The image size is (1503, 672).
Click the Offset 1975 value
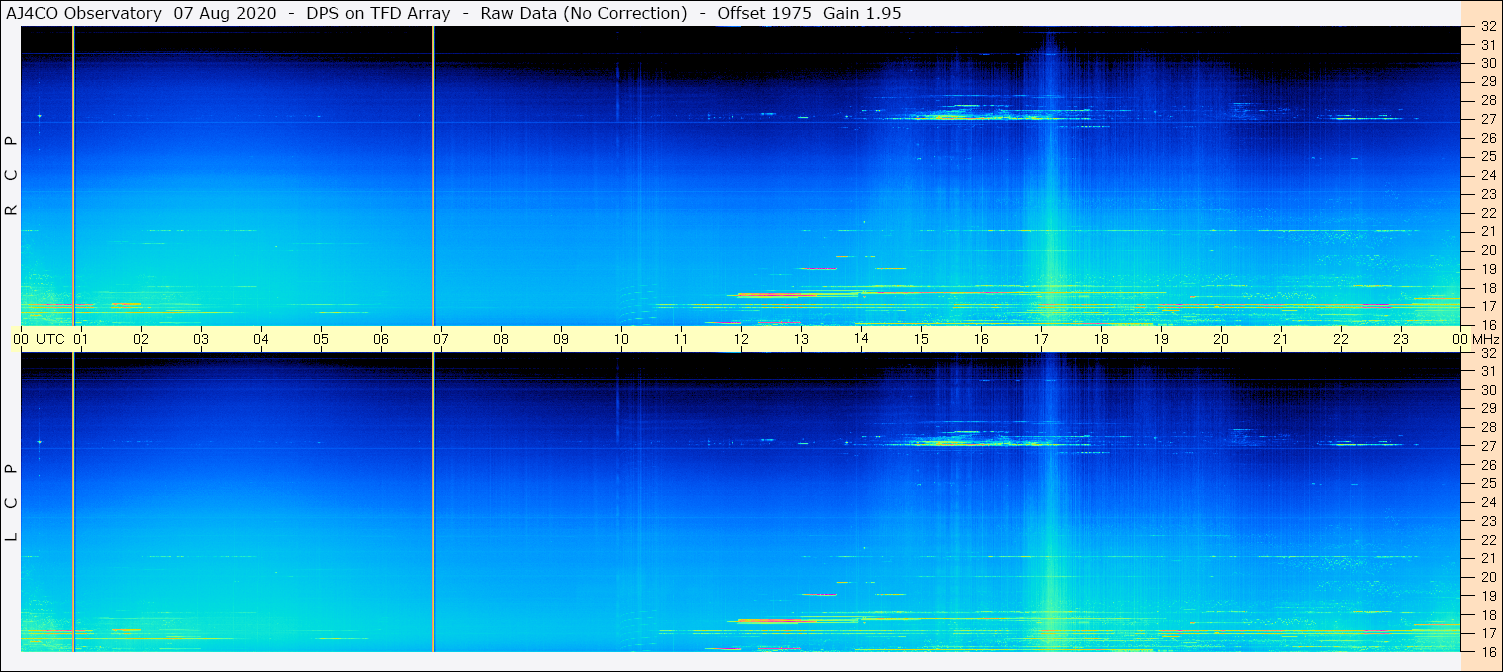tap(764, 13)
